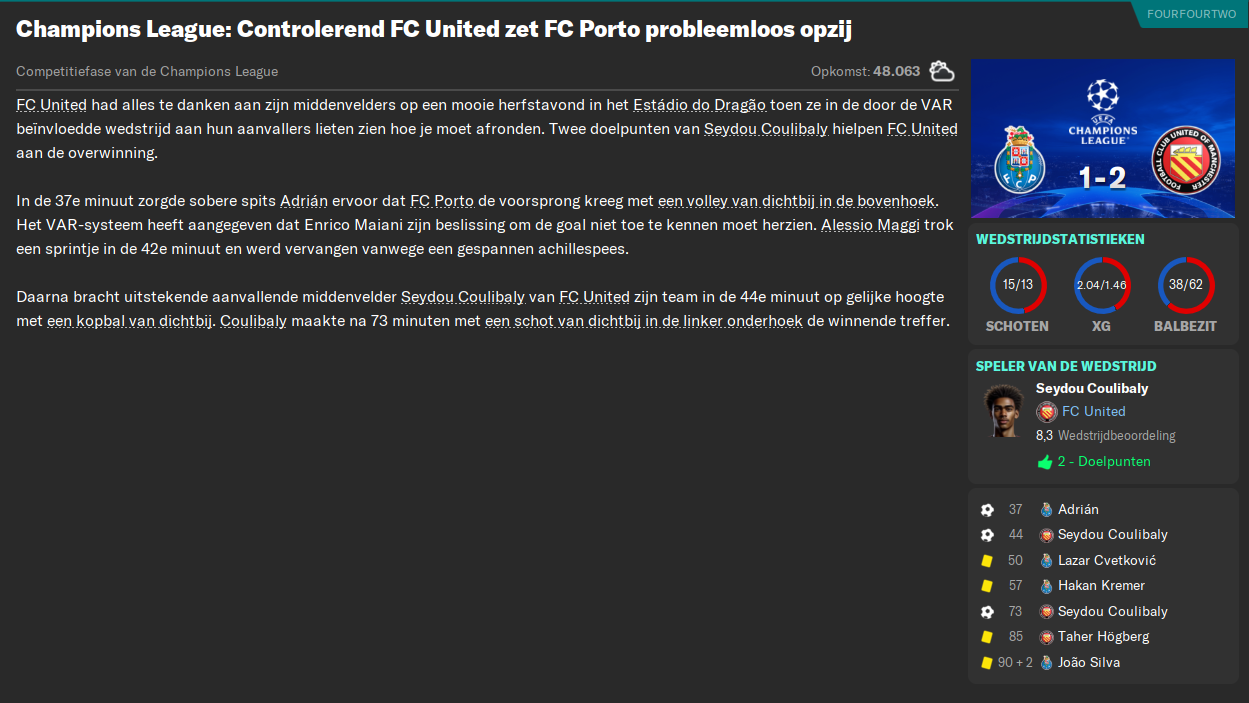1249x703 pixels.
Task: Click the goal icon beside Adrián's 37th minute
Action: coord(989,509)
